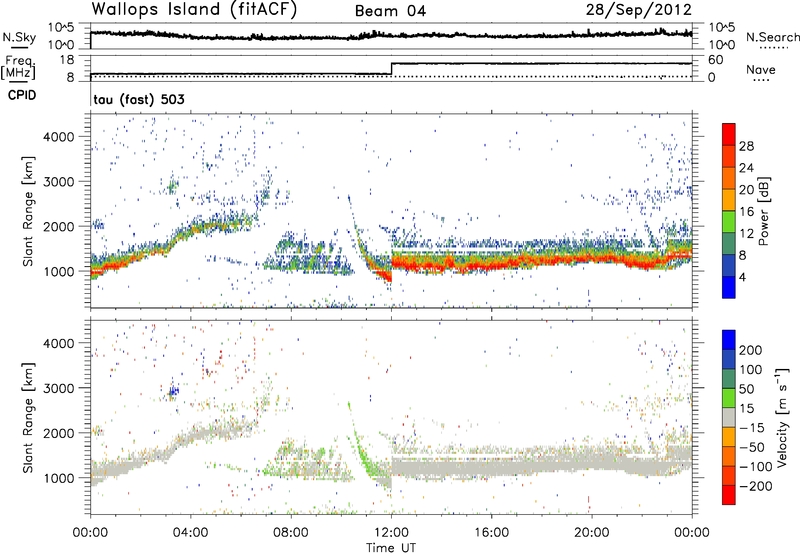Click the 'Slant Range [km]' label of power panel
800x554 pixels.
tap(28, 211)
